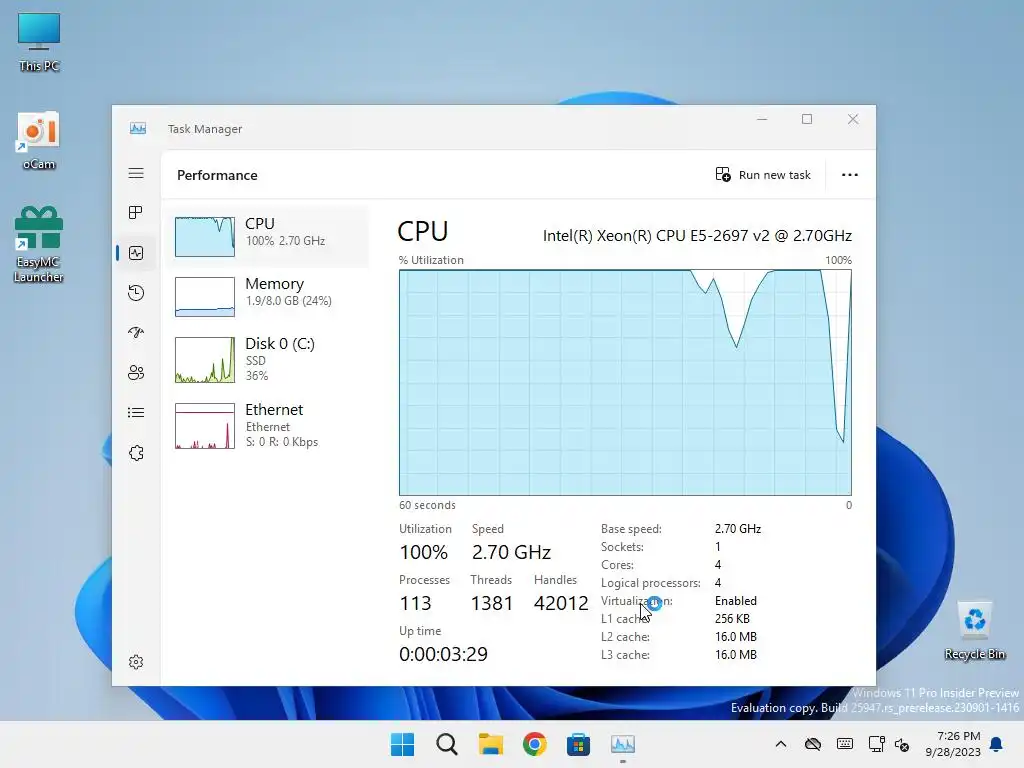Viewport: 1024px width, 768px height.
Task: Open the Services page puzzle icon
Action: [x=136, y=453]
